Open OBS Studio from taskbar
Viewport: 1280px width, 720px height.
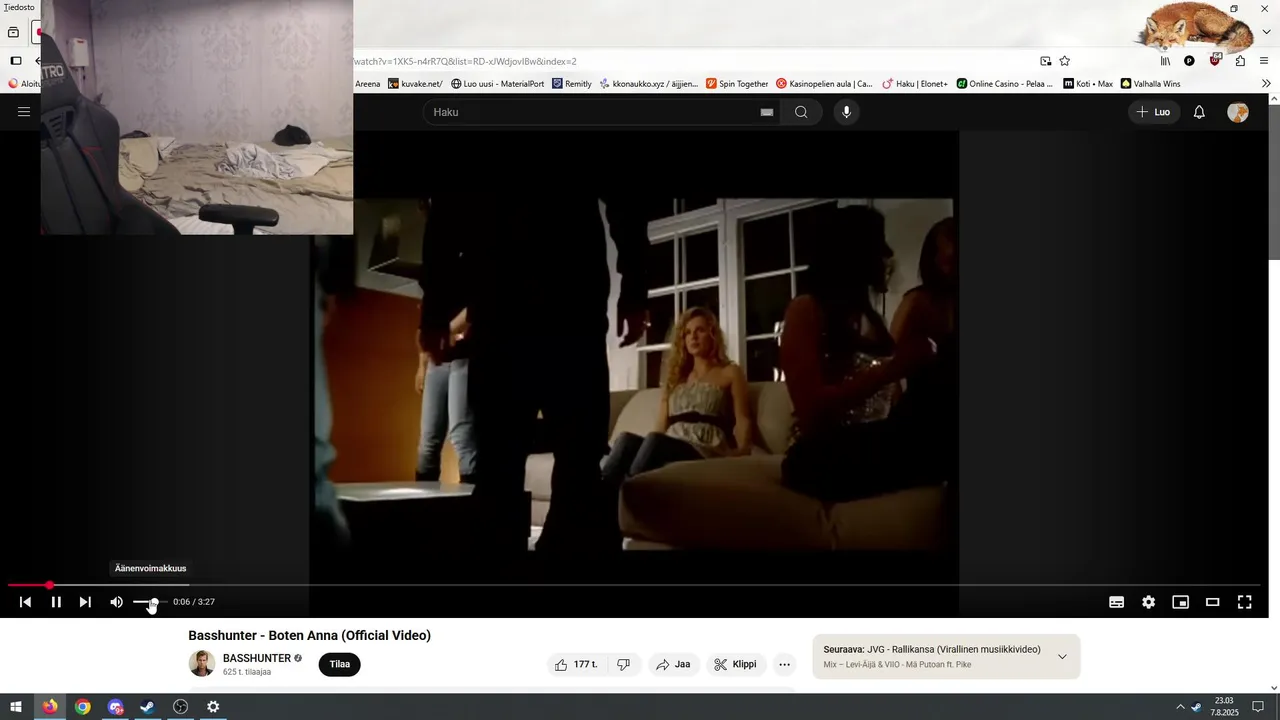180,707
